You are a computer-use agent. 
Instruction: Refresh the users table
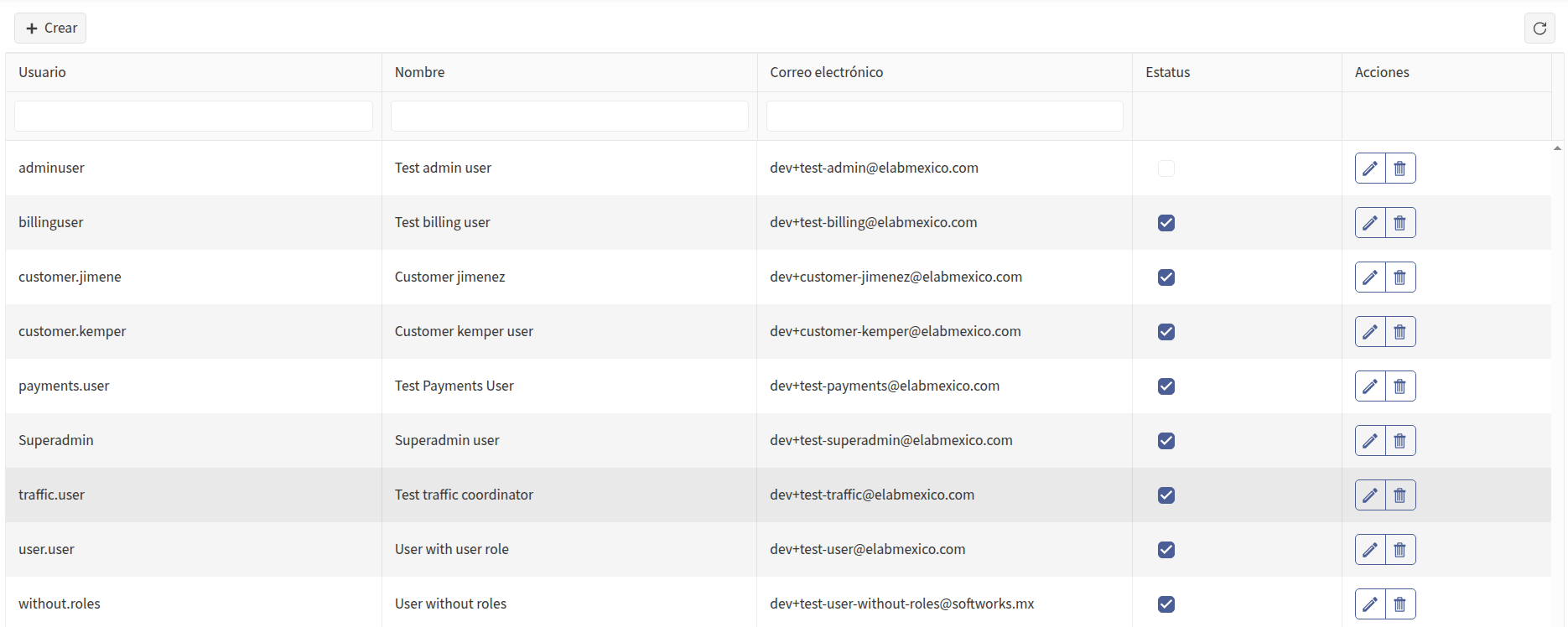click(1539, 28)
